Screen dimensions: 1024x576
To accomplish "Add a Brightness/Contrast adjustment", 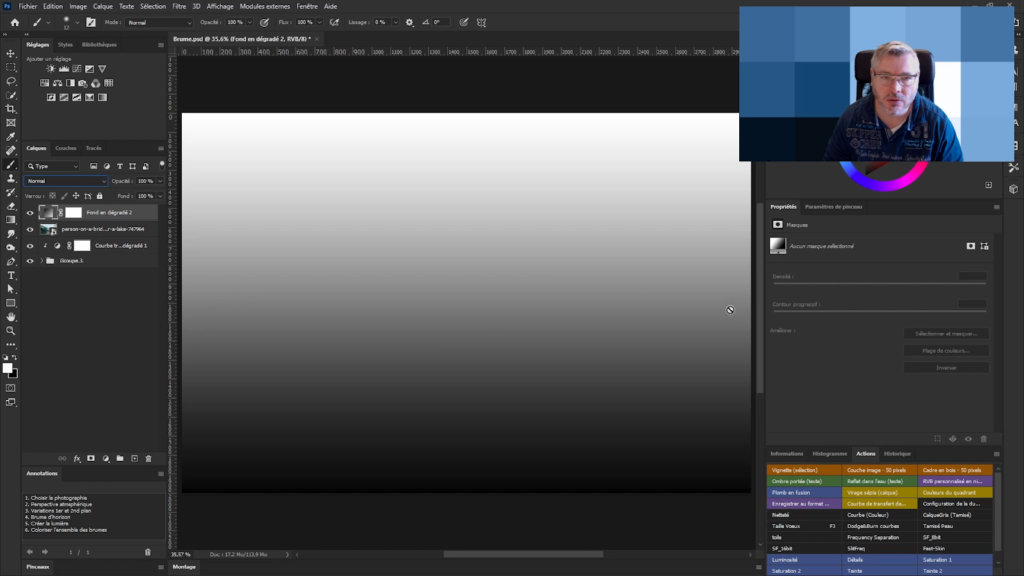I will click(x=51, y=69).
